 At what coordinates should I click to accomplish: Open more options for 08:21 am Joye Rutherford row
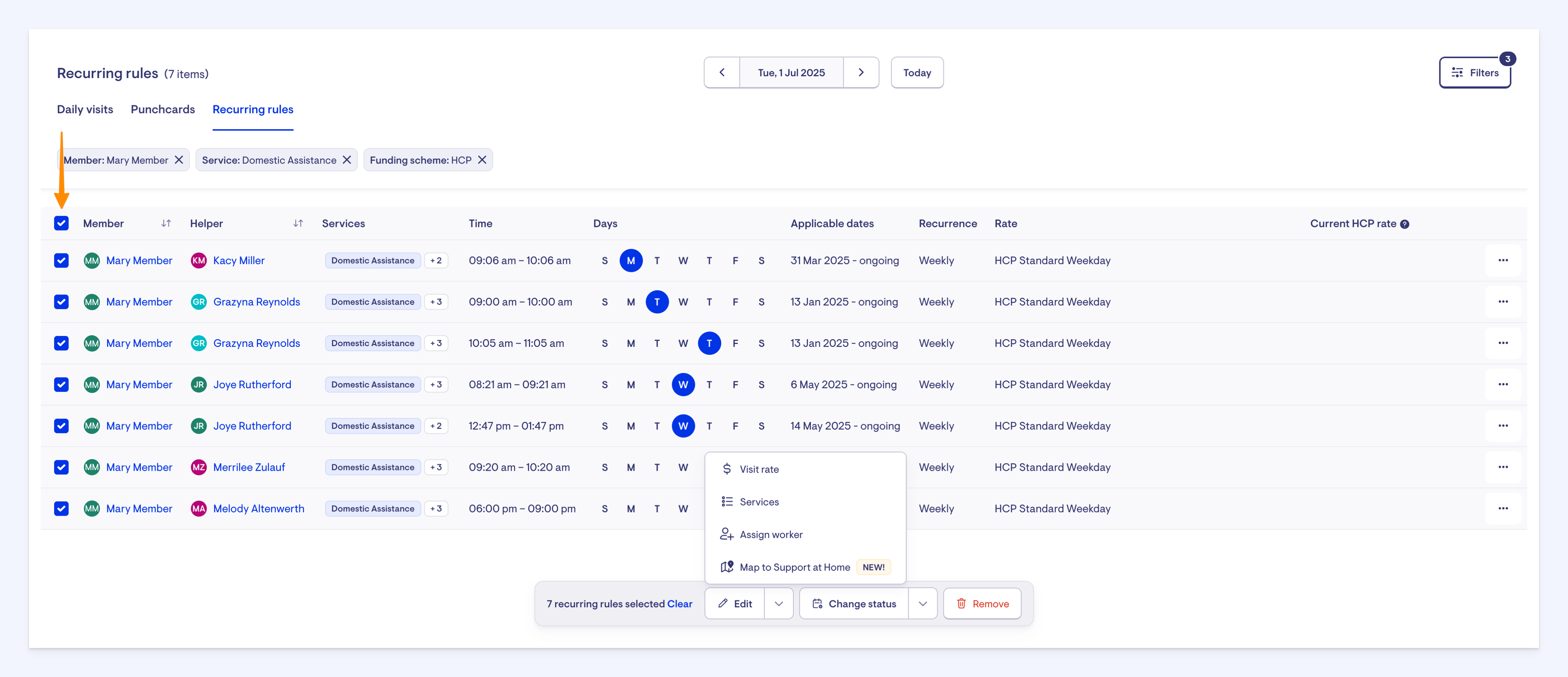pos(1503,385)
